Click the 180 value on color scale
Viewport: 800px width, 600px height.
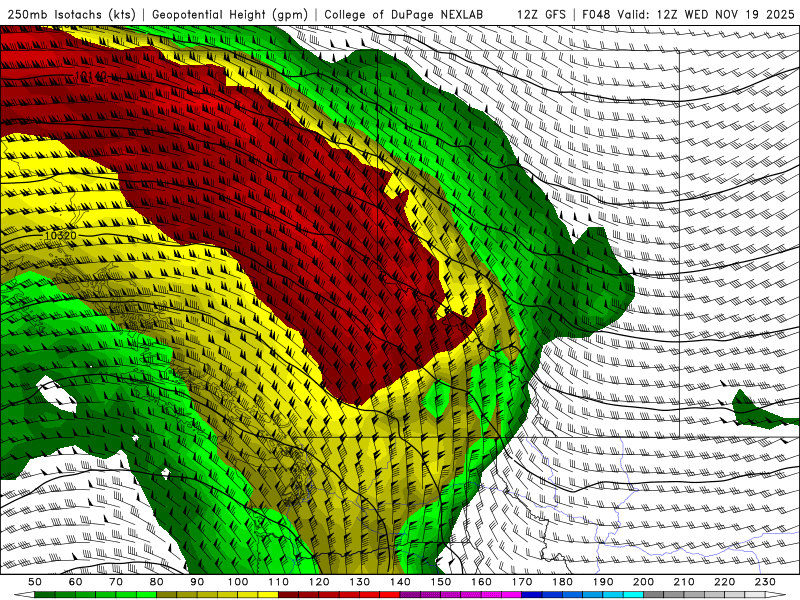click(562, 582)
